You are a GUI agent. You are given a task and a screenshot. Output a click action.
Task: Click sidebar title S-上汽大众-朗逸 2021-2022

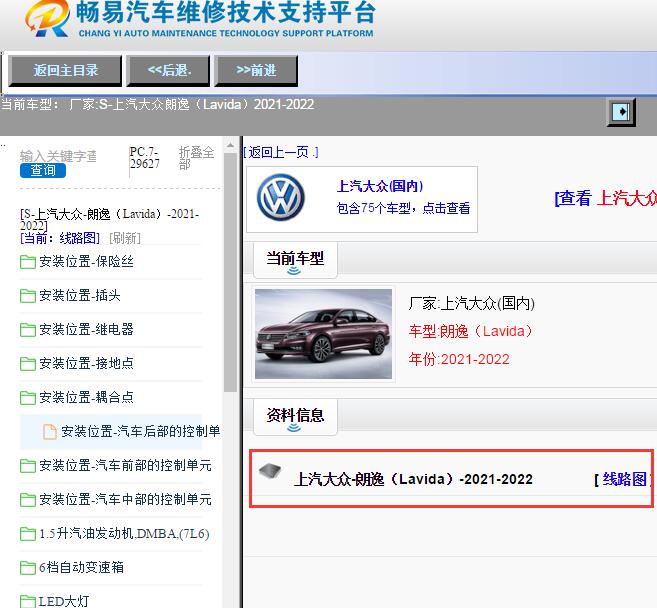click(x=109, y=220)
